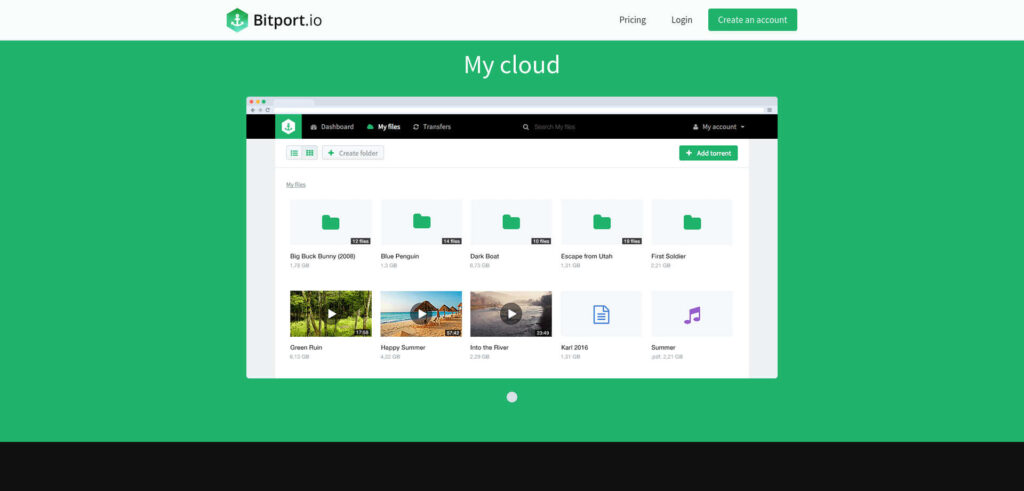Switch to grid view
This screenshot has height=491, width=1024.
[x=310, y=153]
